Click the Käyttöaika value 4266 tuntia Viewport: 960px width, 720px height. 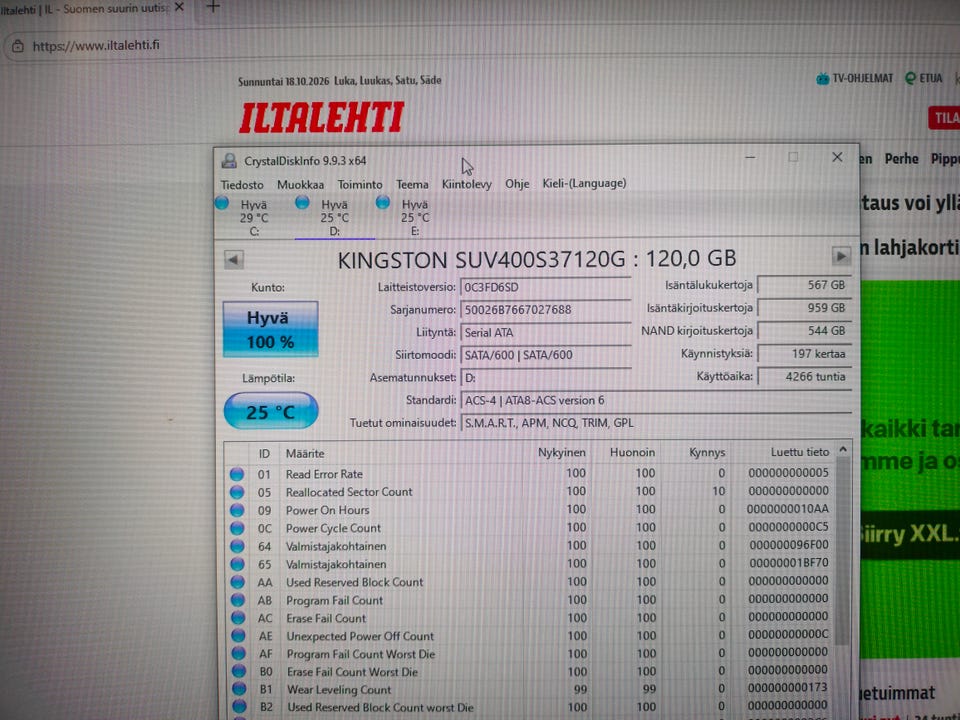click(804, 377)
